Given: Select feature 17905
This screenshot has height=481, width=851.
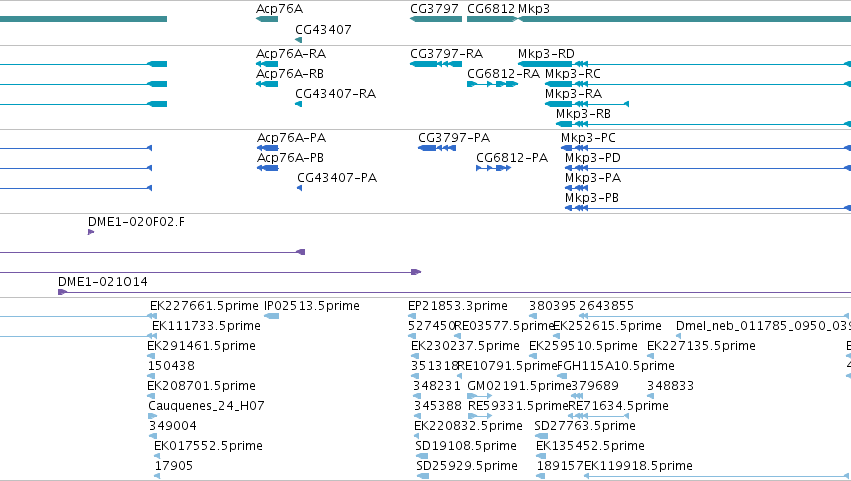Looking at the screenshot, I should coord(174,466).
